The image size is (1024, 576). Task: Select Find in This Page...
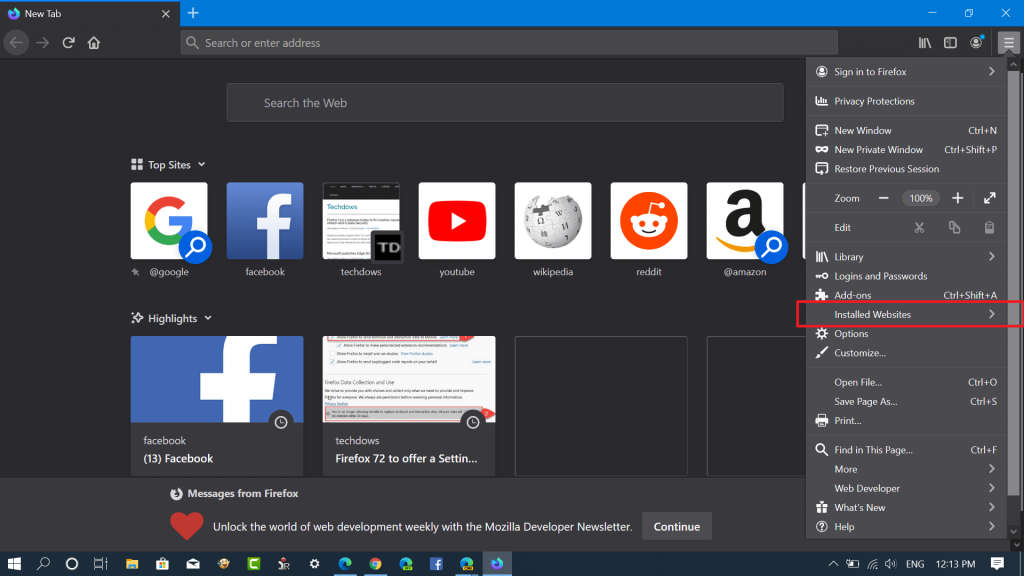(x=906, y=450)
